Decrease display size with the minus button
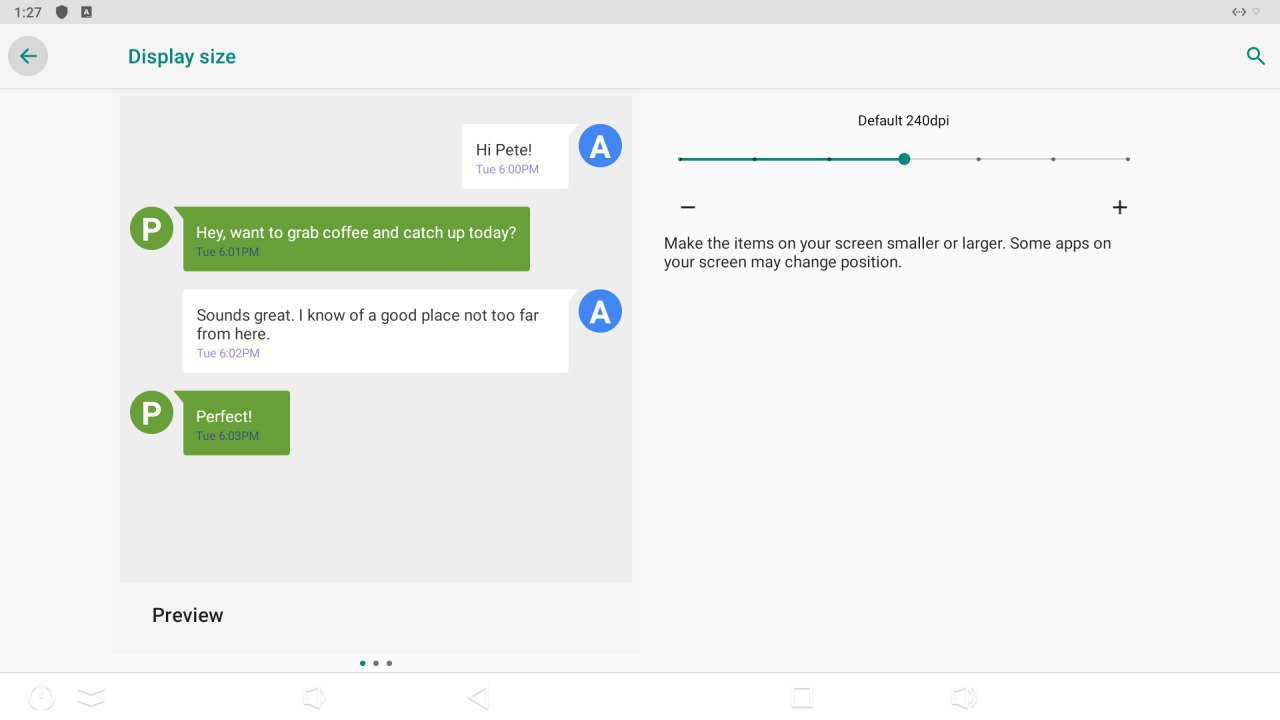1280x720 pixels. (687, 207)
